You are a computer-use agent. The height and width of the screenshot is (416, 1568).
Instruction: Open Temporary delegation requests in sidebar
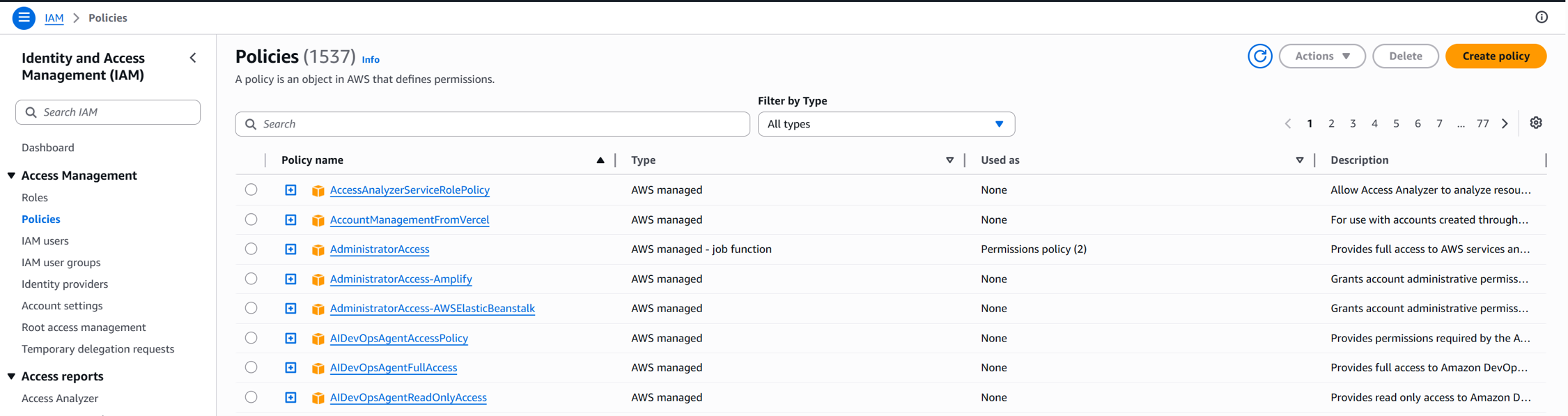tap(98, 349)
